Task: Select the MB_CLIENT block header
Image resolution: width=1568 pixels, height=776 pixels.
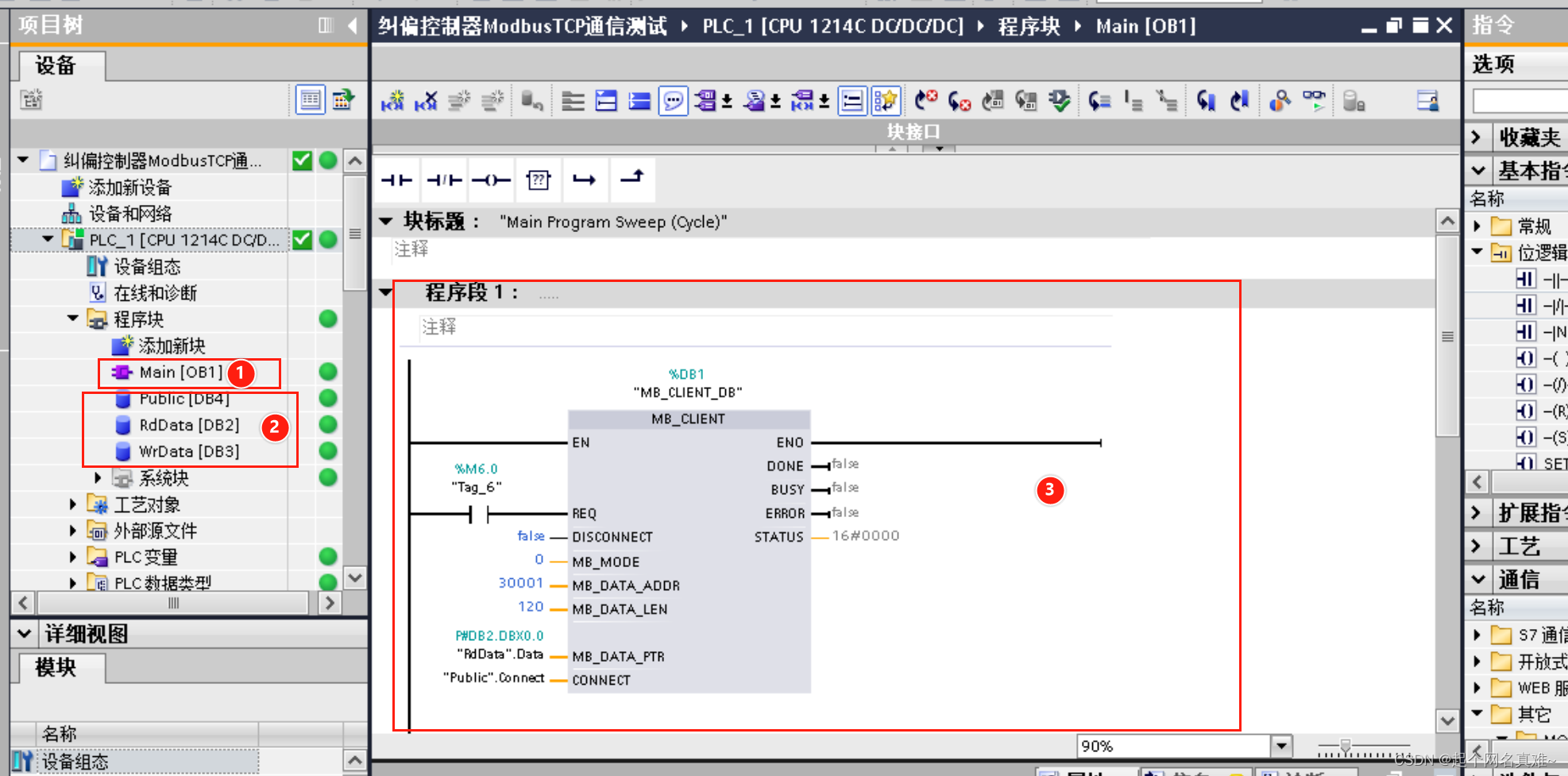Action: tap(689, 419)
